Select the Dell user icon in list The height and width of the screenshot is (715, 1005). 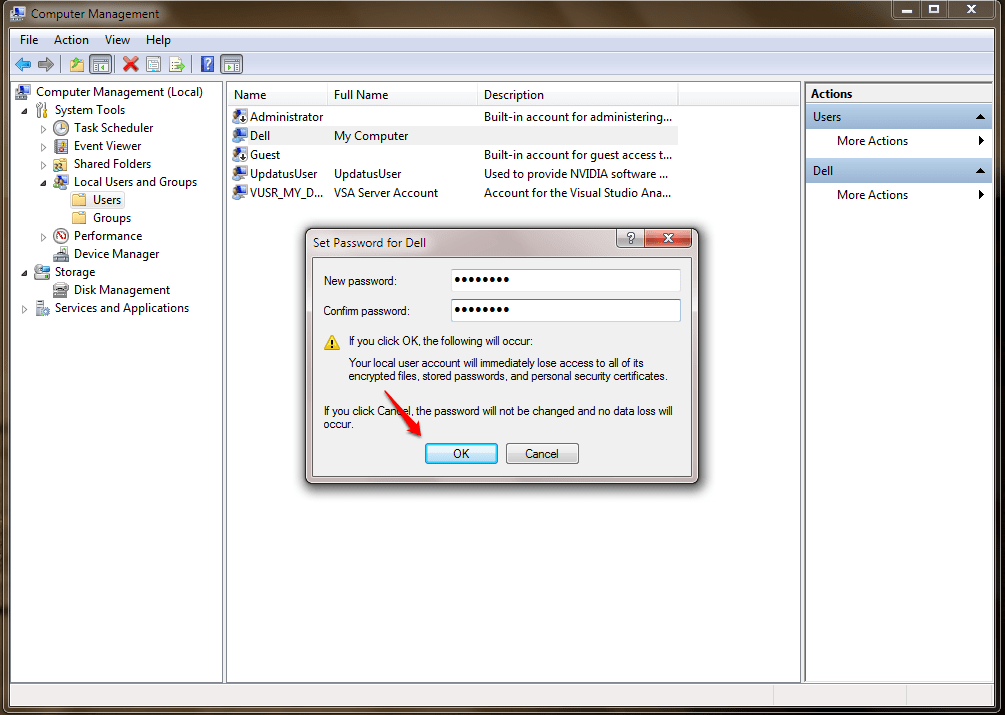click(240, 135)
